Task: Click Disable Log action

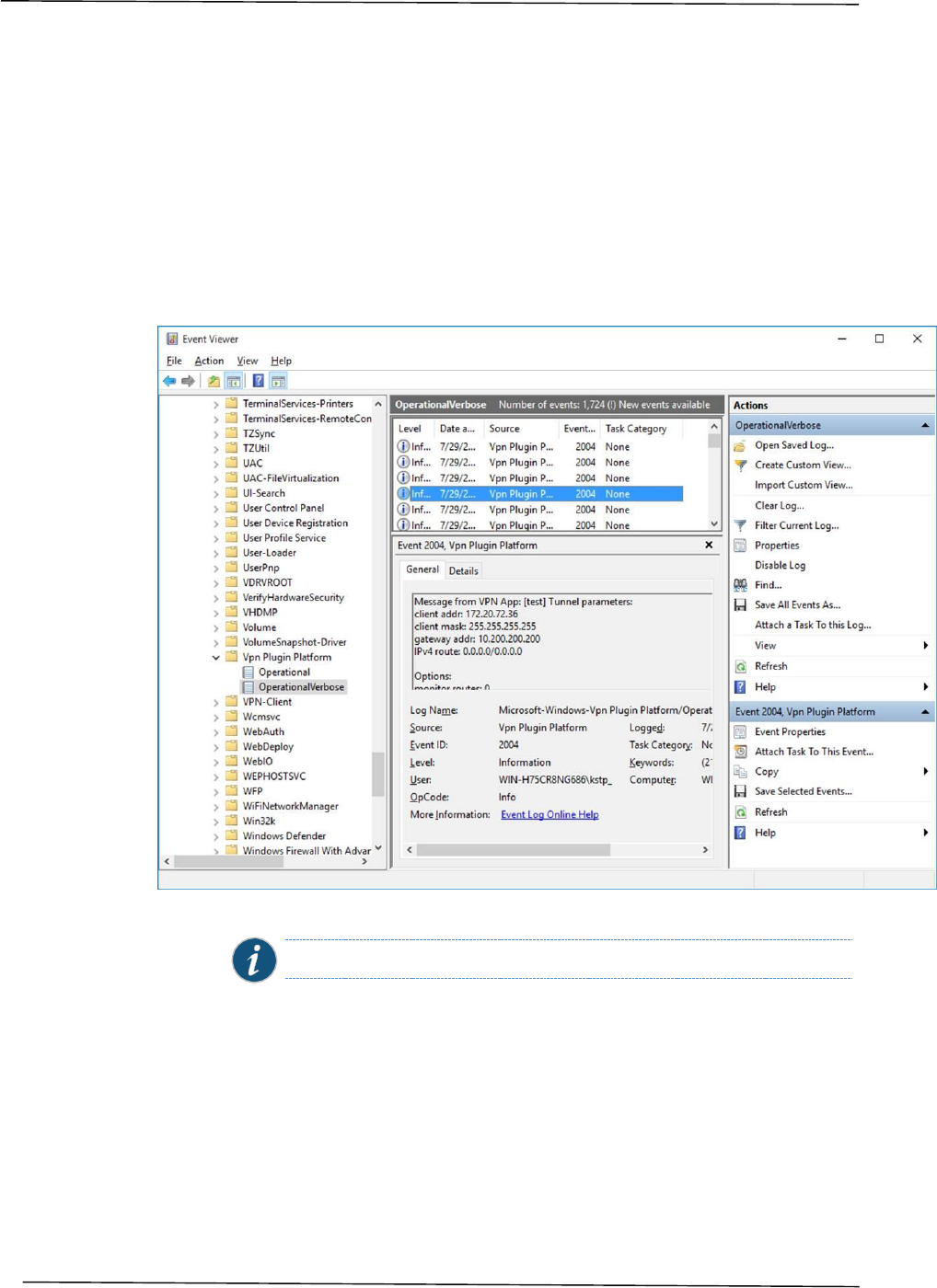Action: coord(780,566)
